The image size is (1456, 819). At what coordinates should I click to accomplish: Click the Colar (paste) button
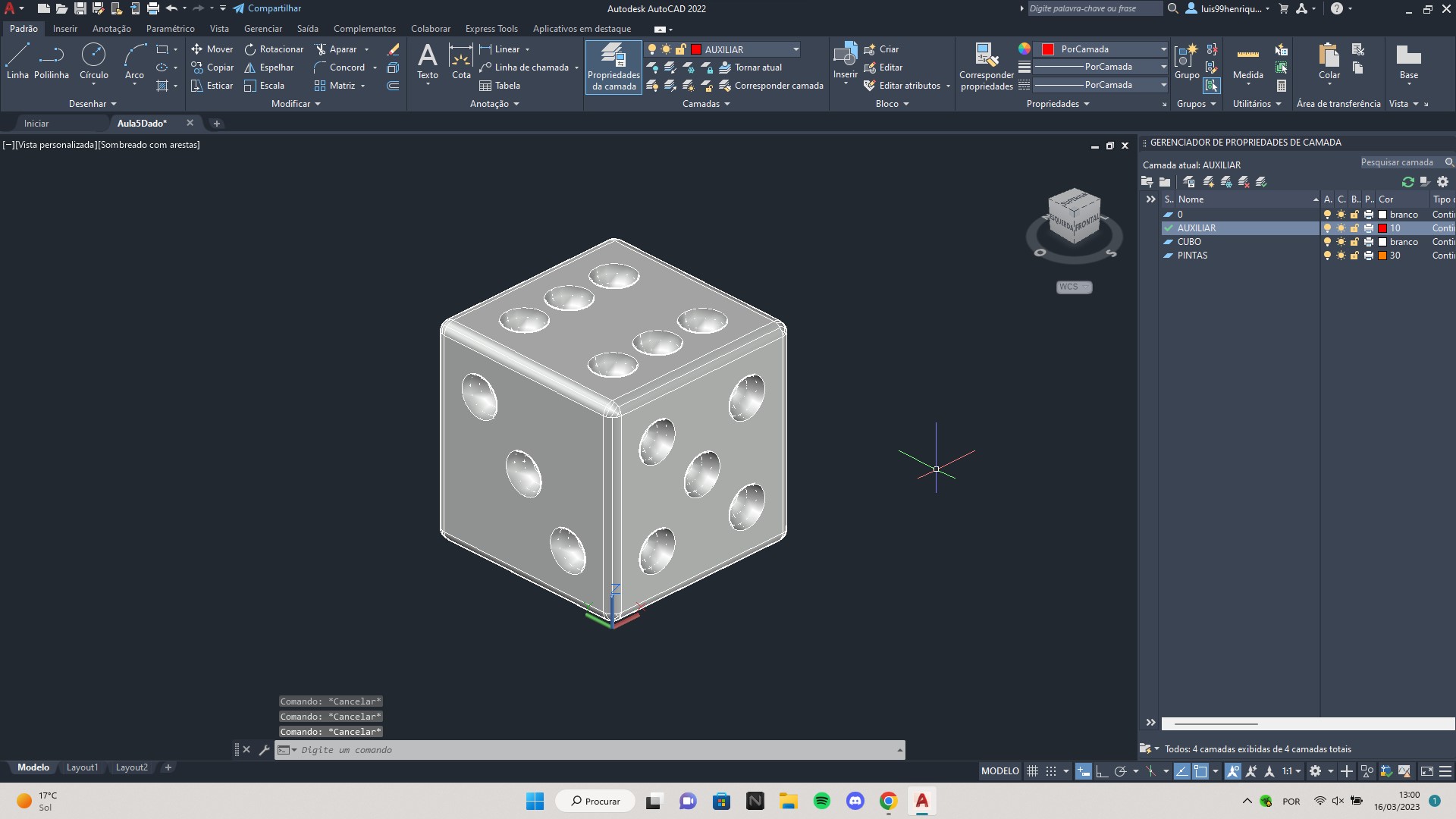tap(1329, 61)
